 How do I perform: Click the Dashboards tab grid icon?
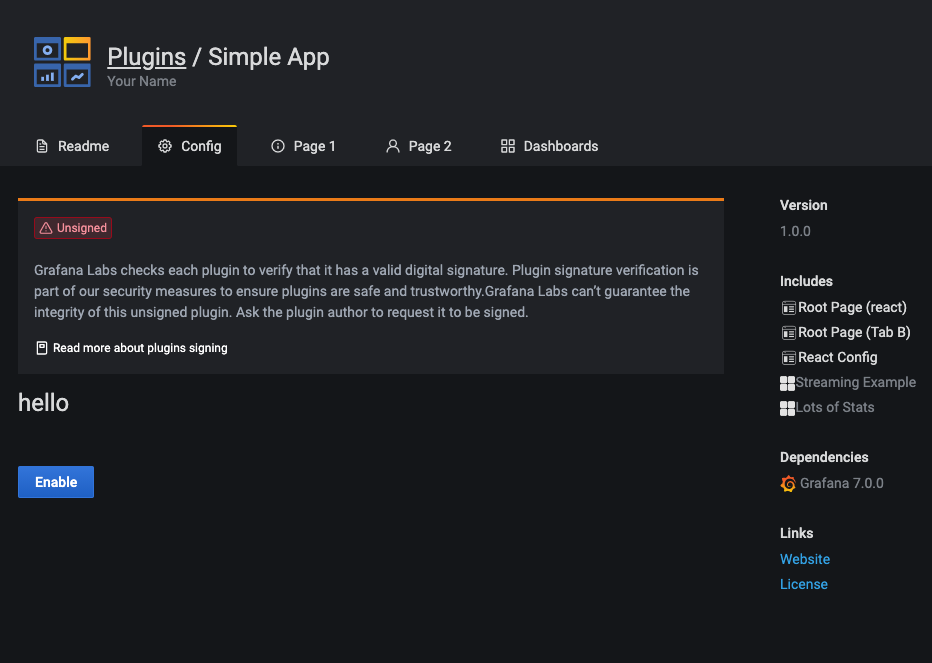(x=508, y=146)
